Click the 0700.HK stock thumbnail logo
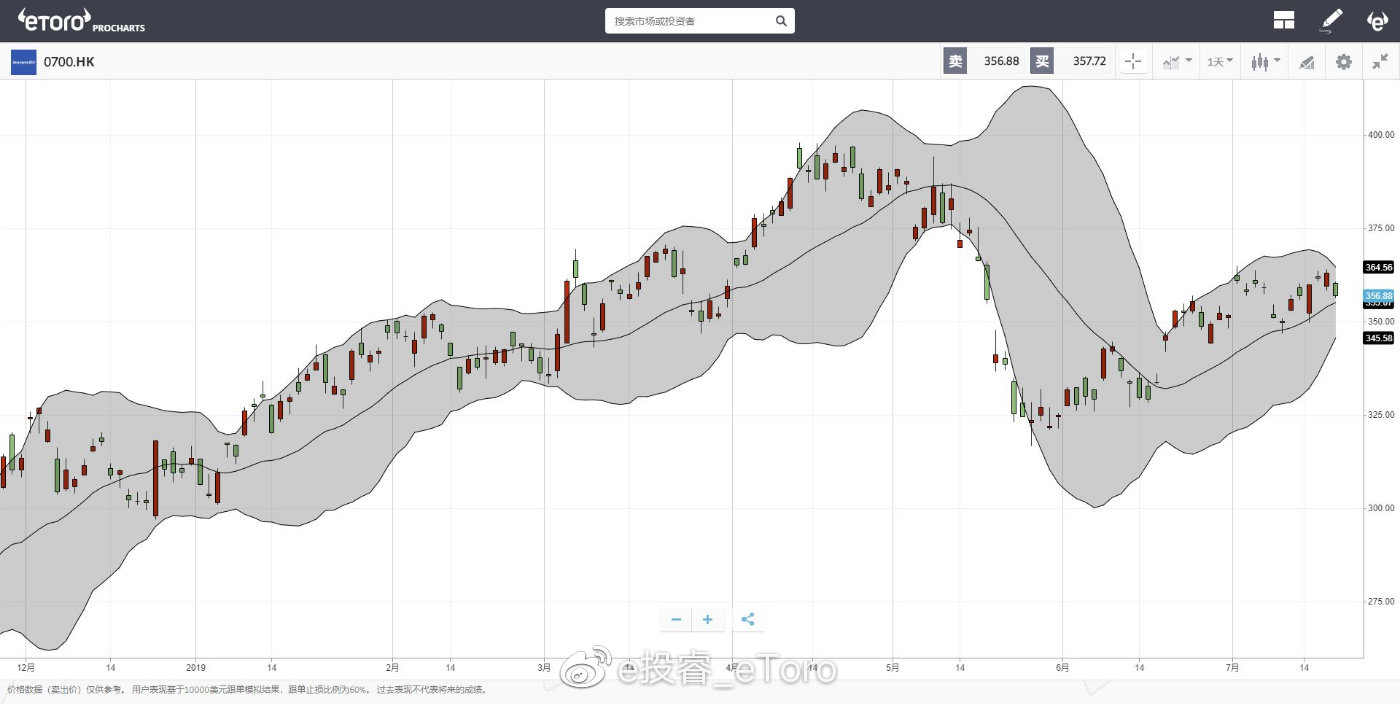The image size is (1400, 704). [23, 62]
